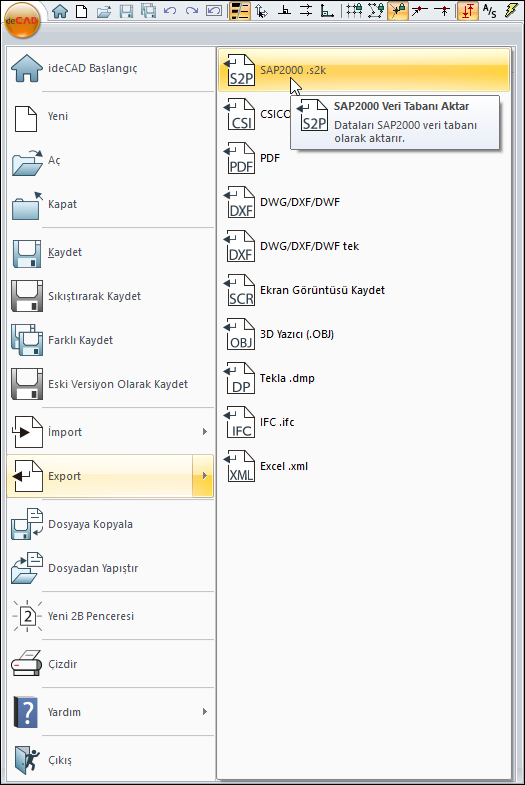Click the home icon in the quick toolbar

click(60, 11)
